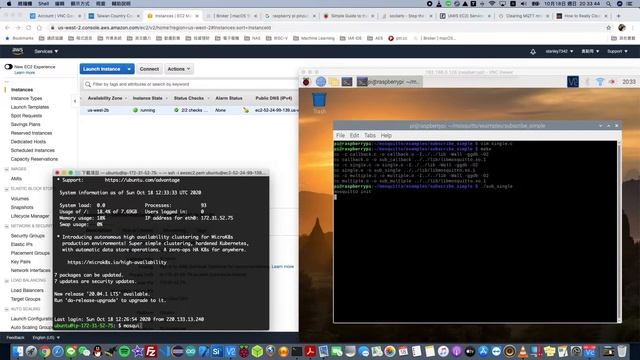
Task: Open the Actions dropdown
Action: pyautogui.click(x=179, y=69)
